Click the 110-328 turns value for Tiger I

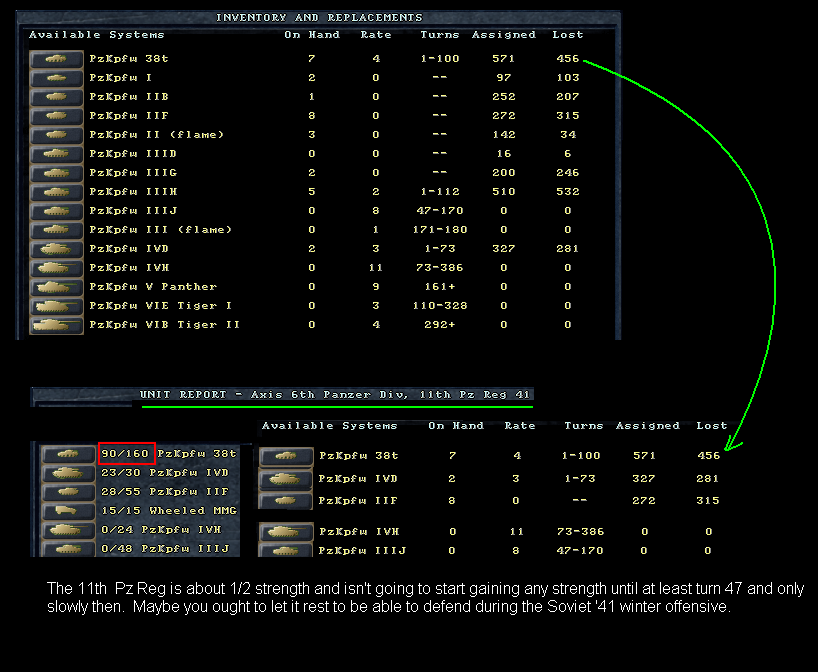[440, 306]
